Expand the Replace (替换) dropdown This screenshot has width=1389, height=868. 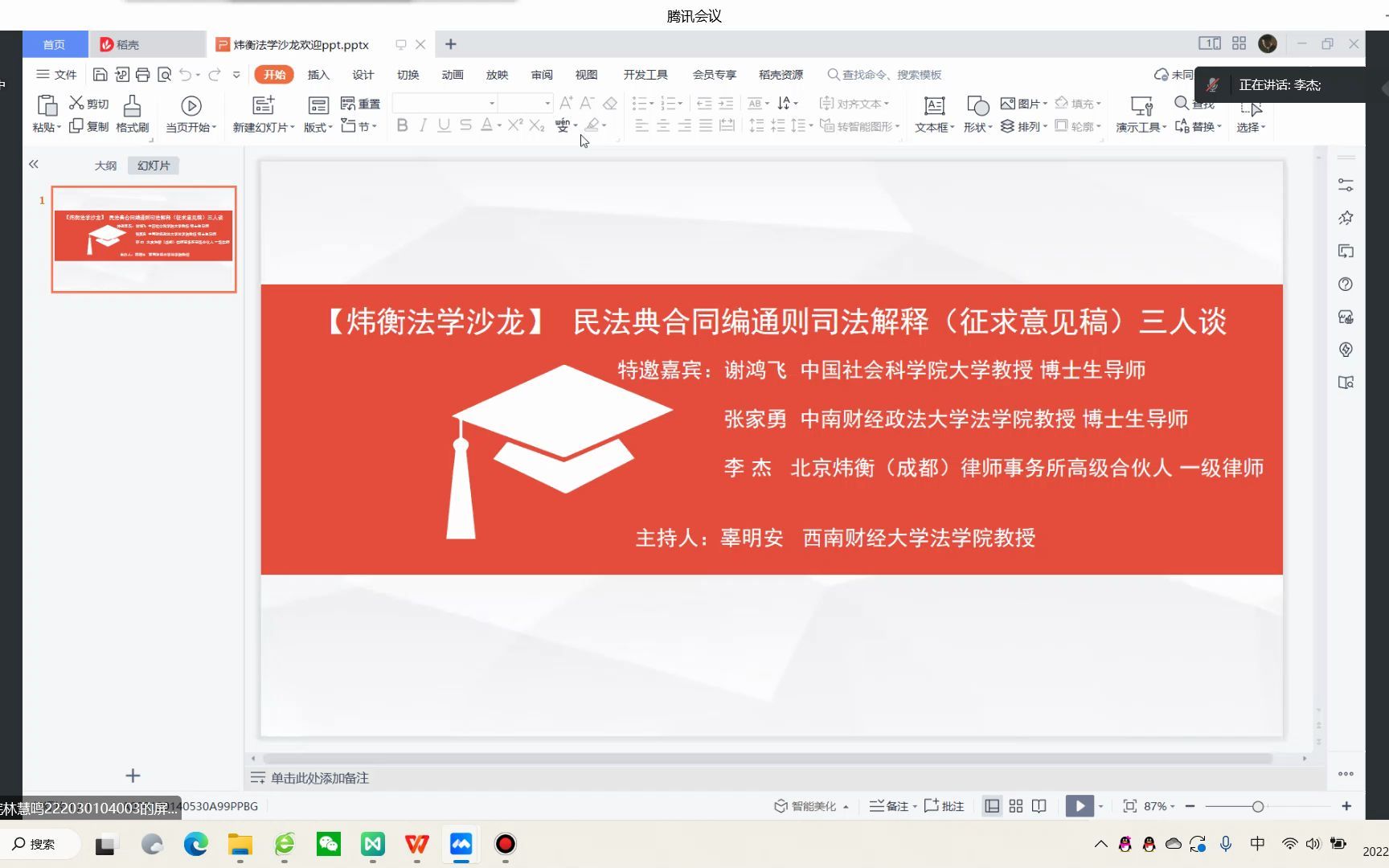1198,126
